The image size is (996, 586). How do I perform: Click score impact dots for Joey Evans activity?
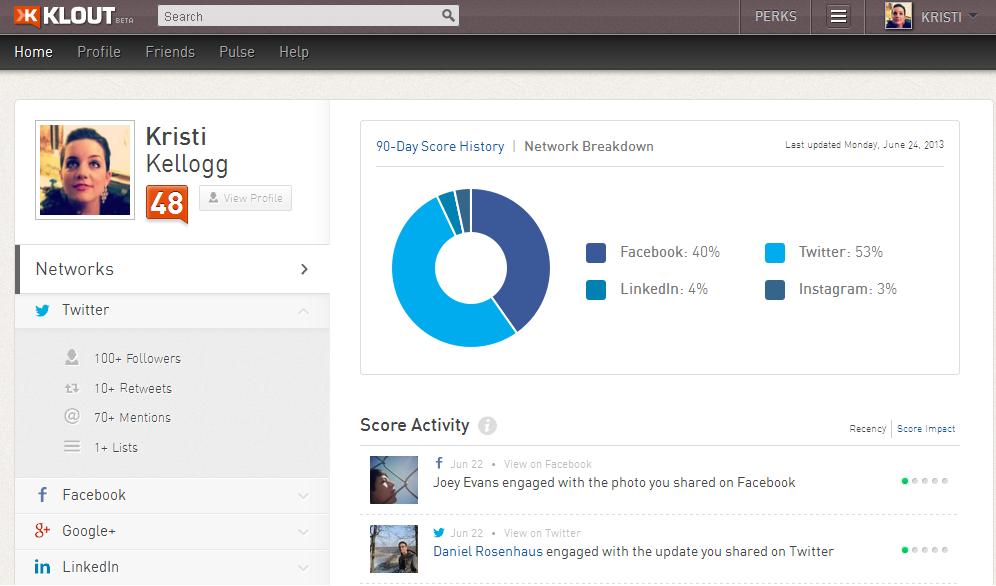[x=924, y=481]
